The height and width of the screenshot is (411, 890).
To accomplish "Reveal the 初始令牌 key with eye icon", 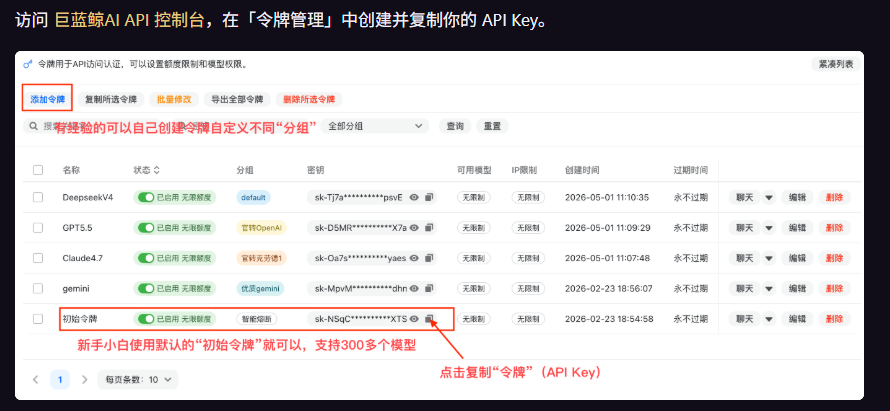I will coord(414,318).
